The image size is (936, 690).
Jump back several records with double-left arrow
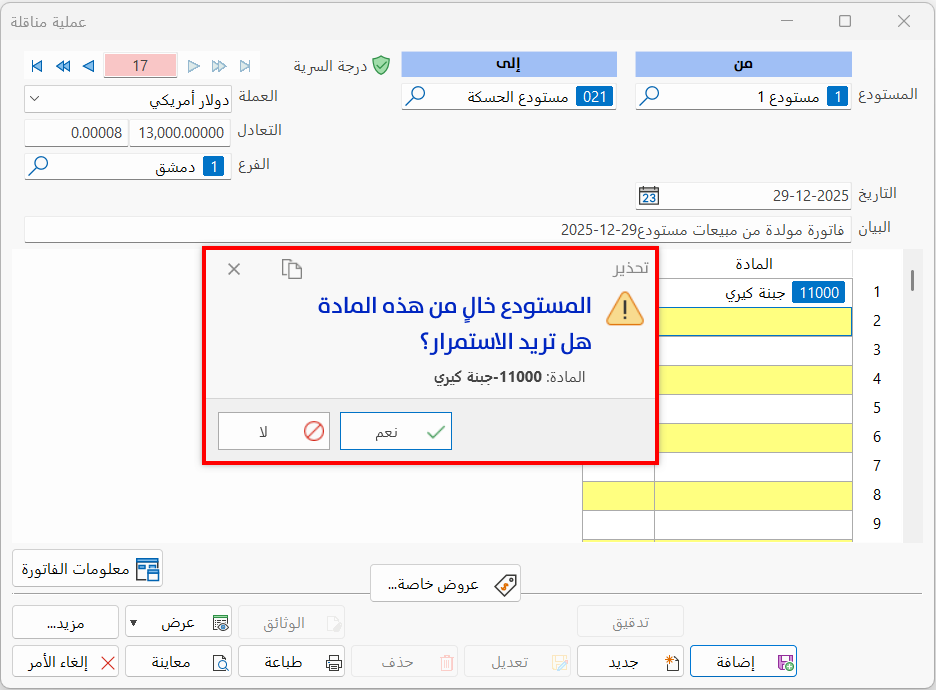63,66
